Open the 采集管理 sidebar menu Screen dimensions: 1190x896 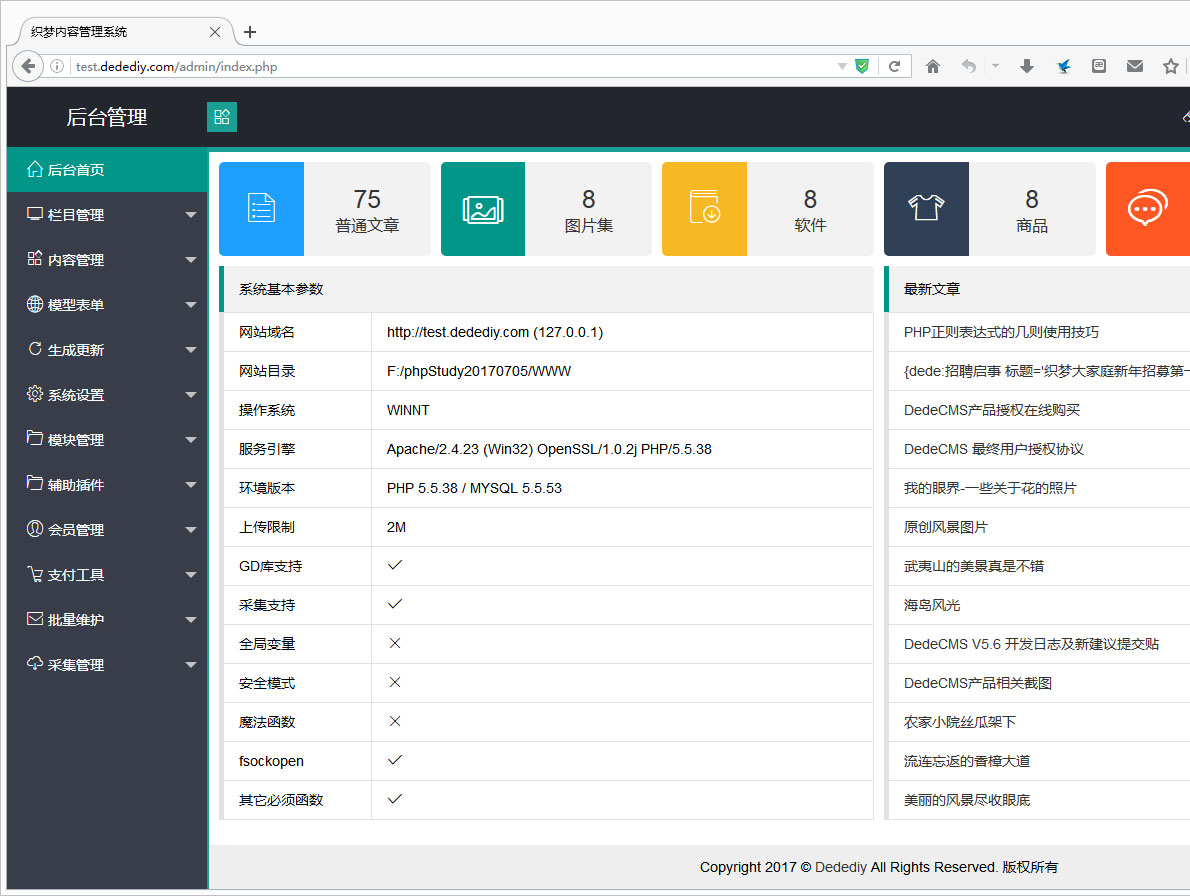(x=107, y=665)
